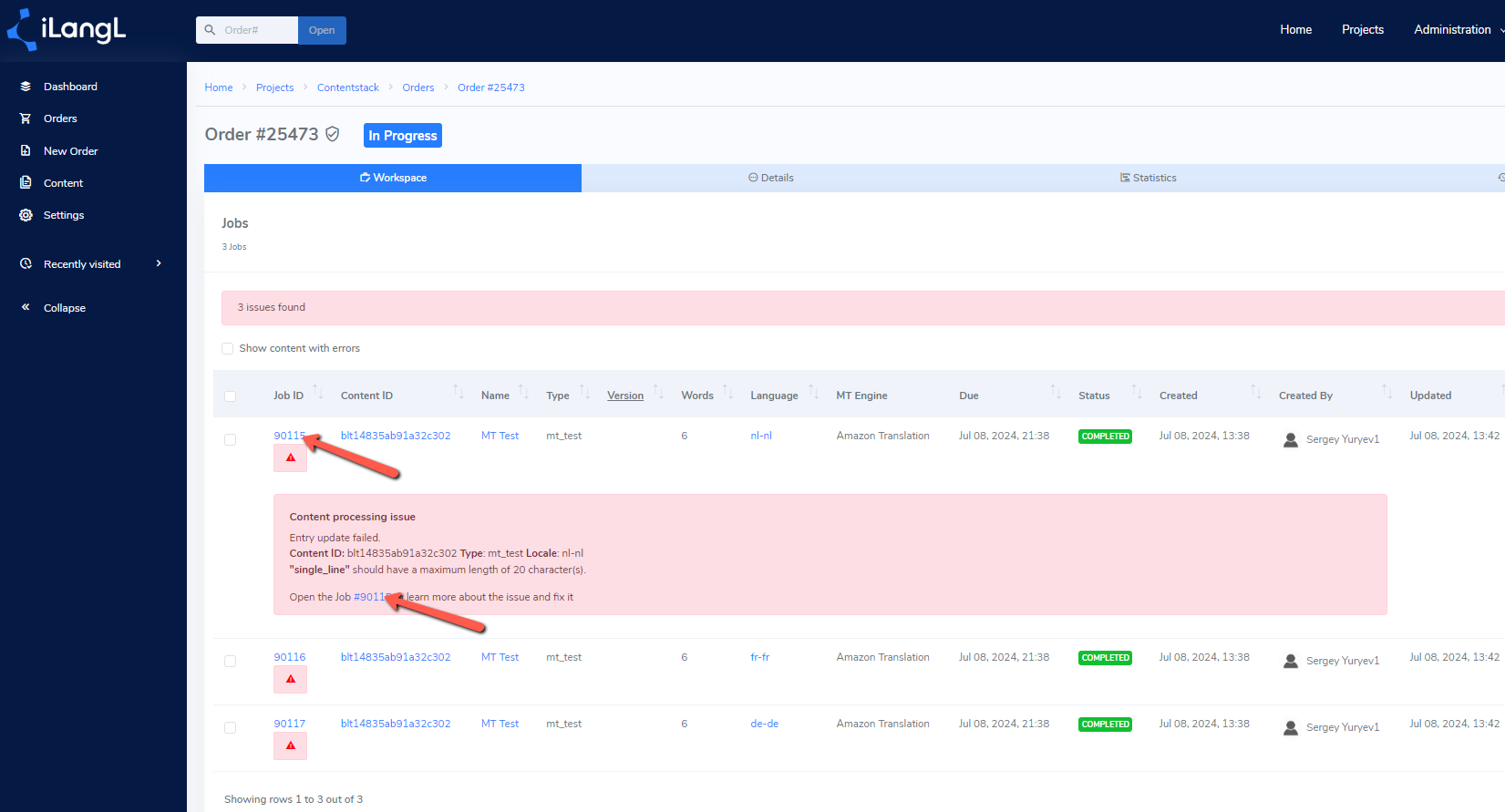Click the New Order label in sidebar
Image resolution: width=1505 pixels, height=812 pixels.
(71, 151)
